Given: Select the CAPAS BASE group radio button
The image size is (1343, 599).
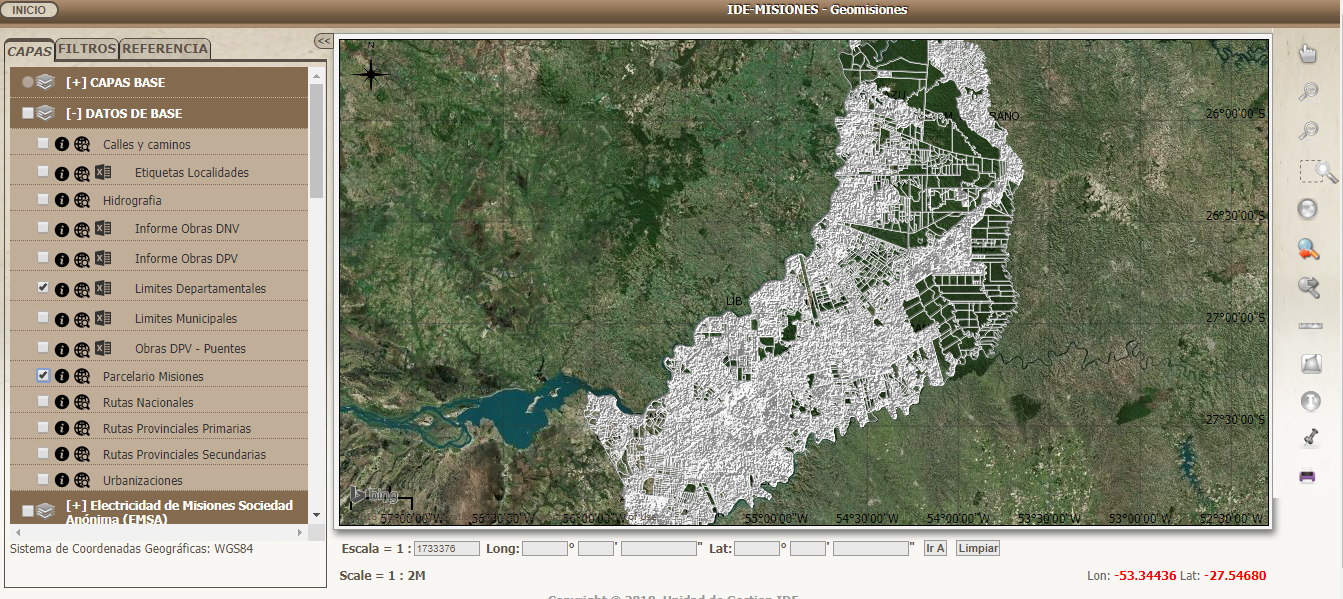Looking at the screenshot, I should pos(28,82).
